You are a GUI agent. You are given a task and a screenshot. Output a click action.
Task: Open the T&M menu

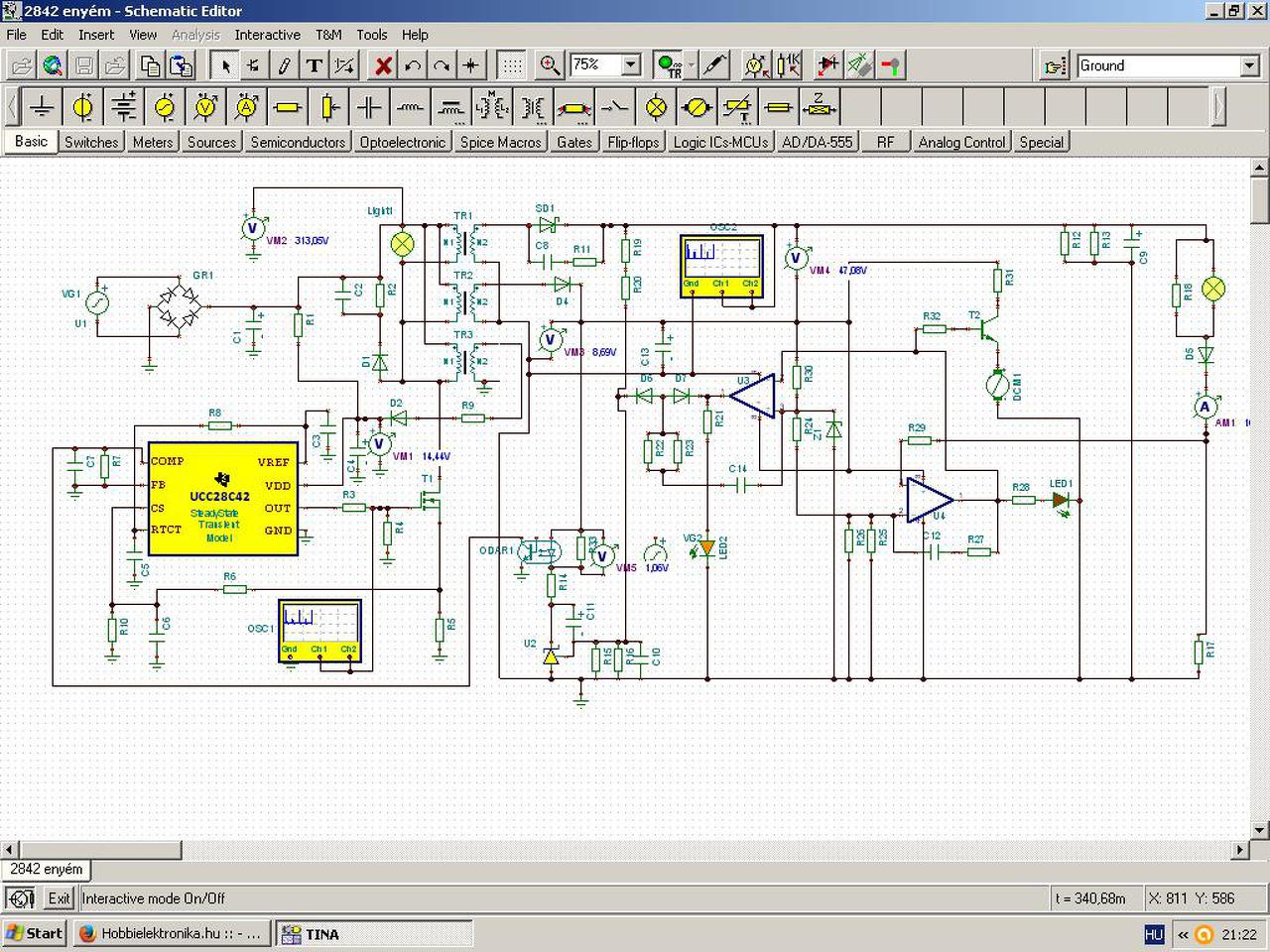point(328,34)
